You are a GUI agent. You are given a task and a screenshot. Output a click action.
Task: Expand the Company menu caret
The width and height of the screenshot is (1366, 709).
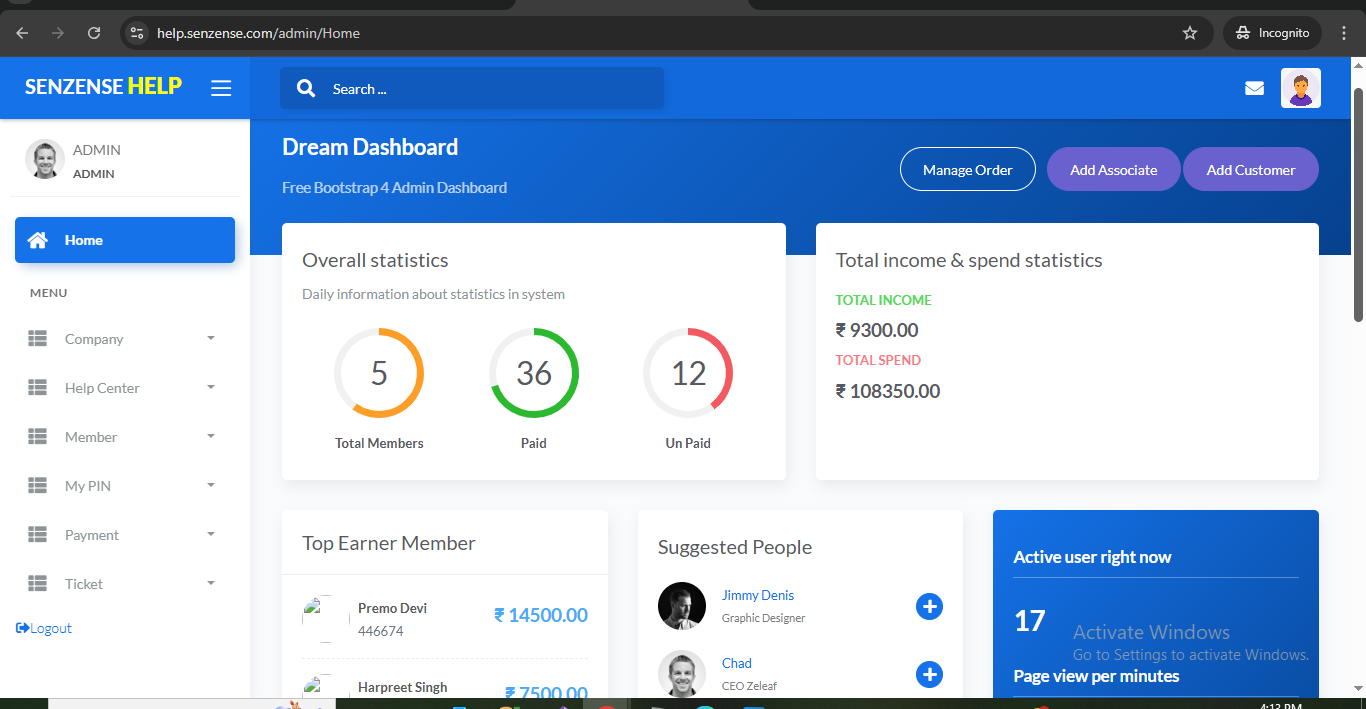[x=211, y=339]
